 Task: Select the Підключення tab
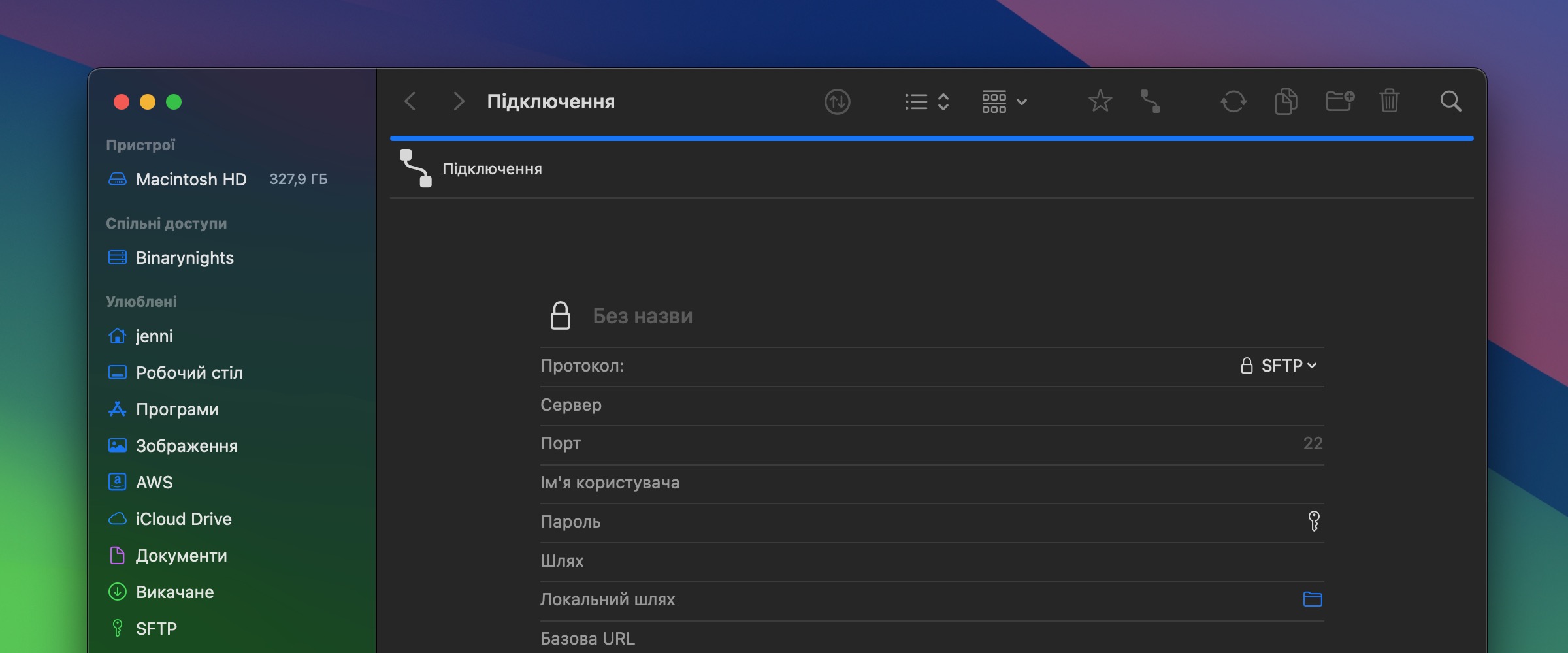(491, 169)
